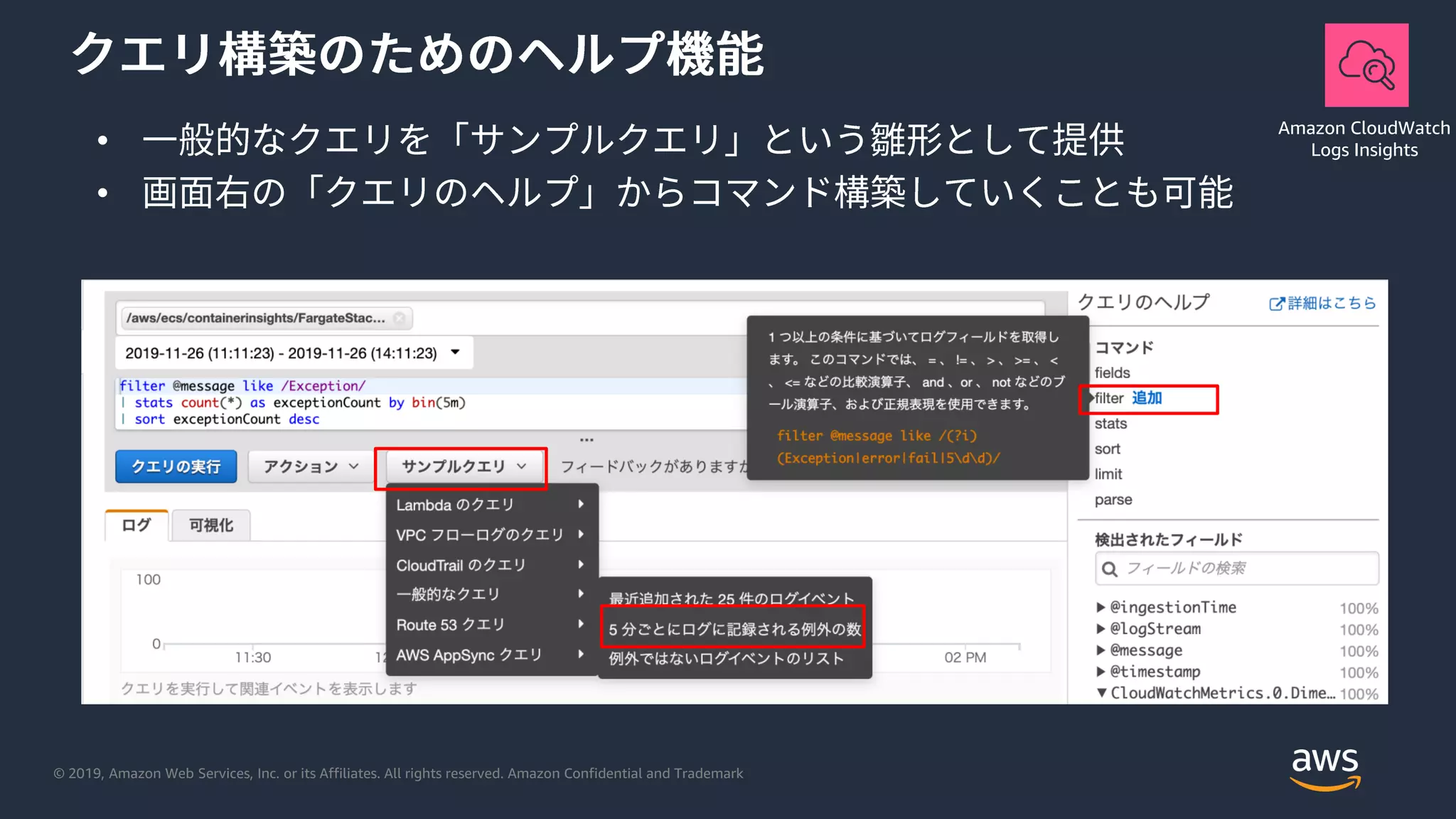Click the ellipsis resize handle below query editor
The height and width of the screenshot is (819, 1456).
pyautogui.click(x=587, y=440)
